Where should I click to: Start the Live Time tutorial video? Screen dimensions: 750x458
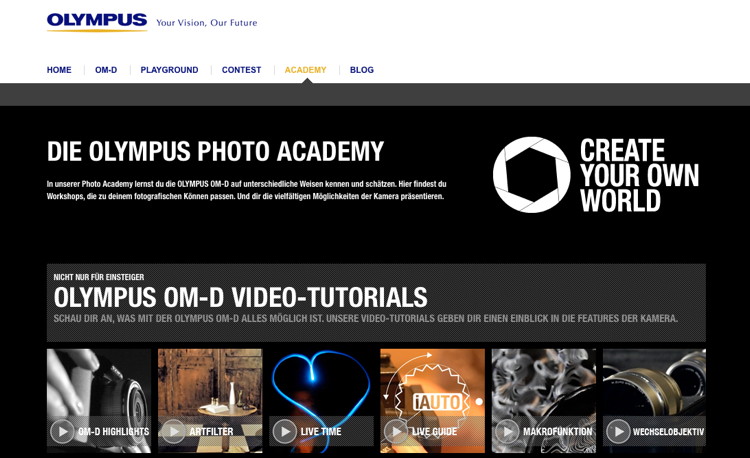click(285, 431)
